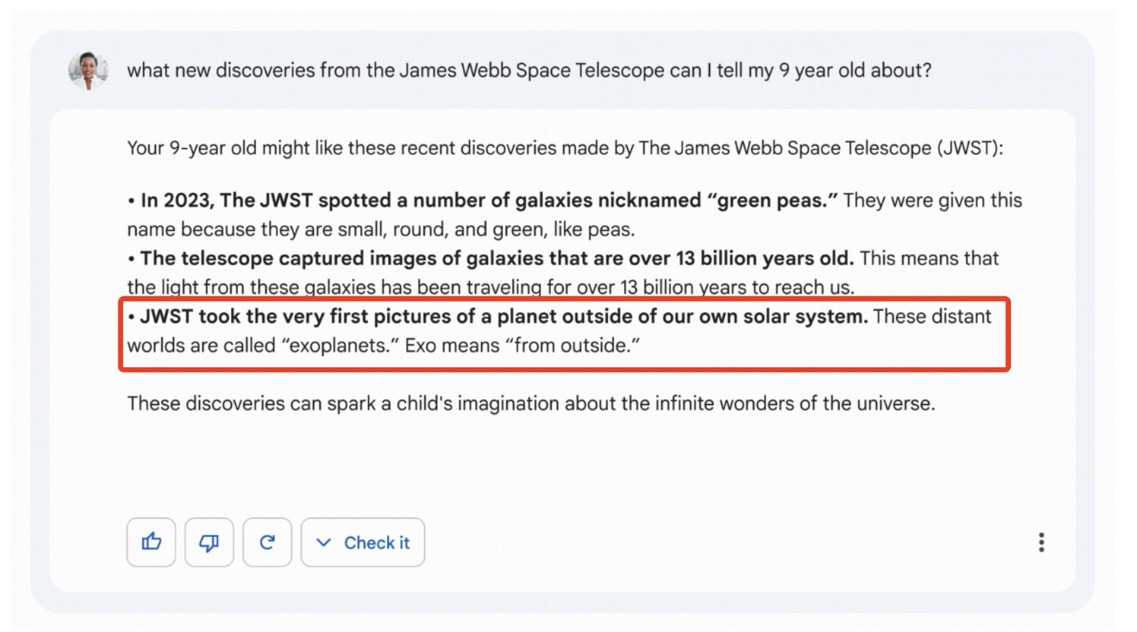Open the three-dot more options menu

[1041, 542]
